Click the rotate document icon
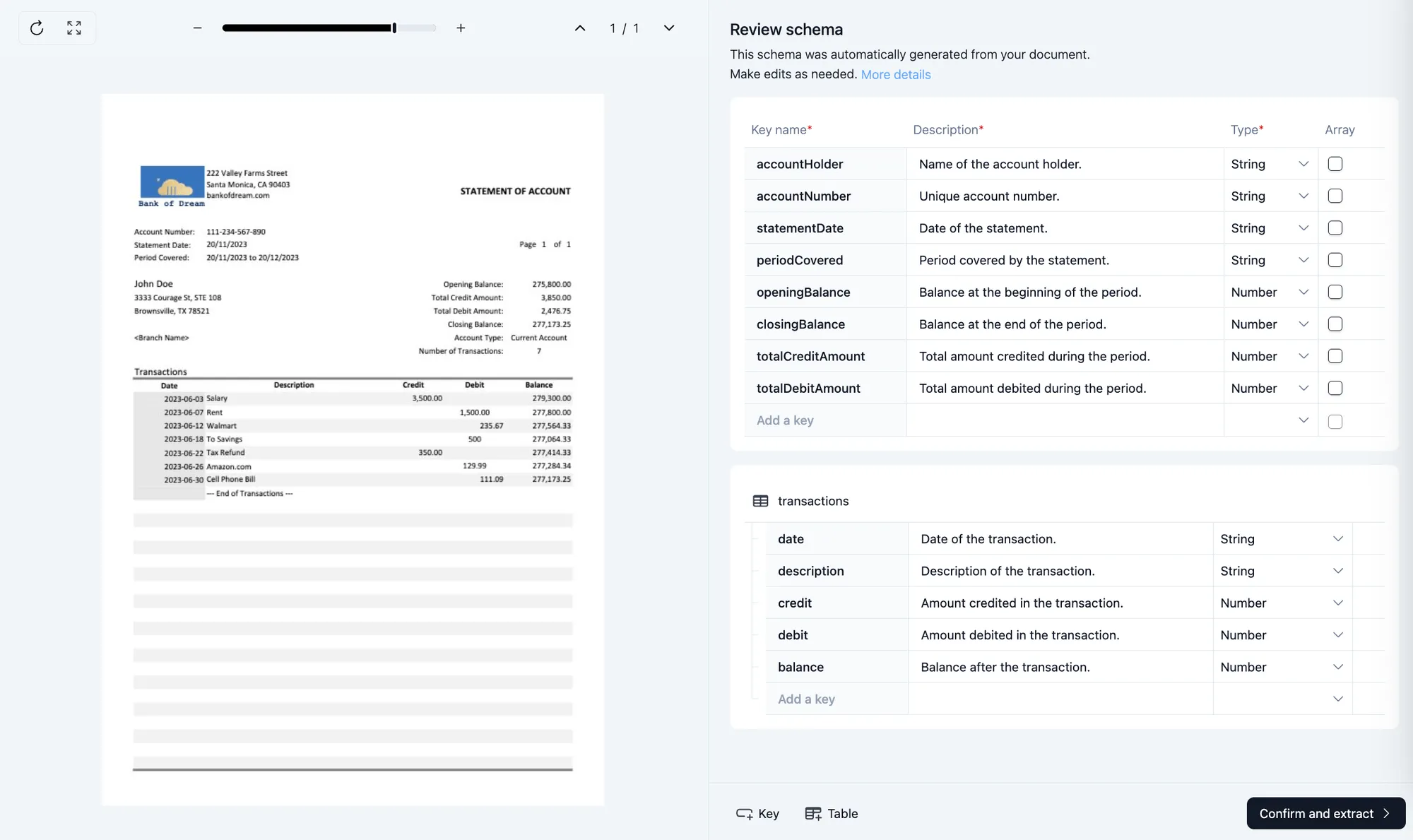1413x840 pixels. point(37,28)
